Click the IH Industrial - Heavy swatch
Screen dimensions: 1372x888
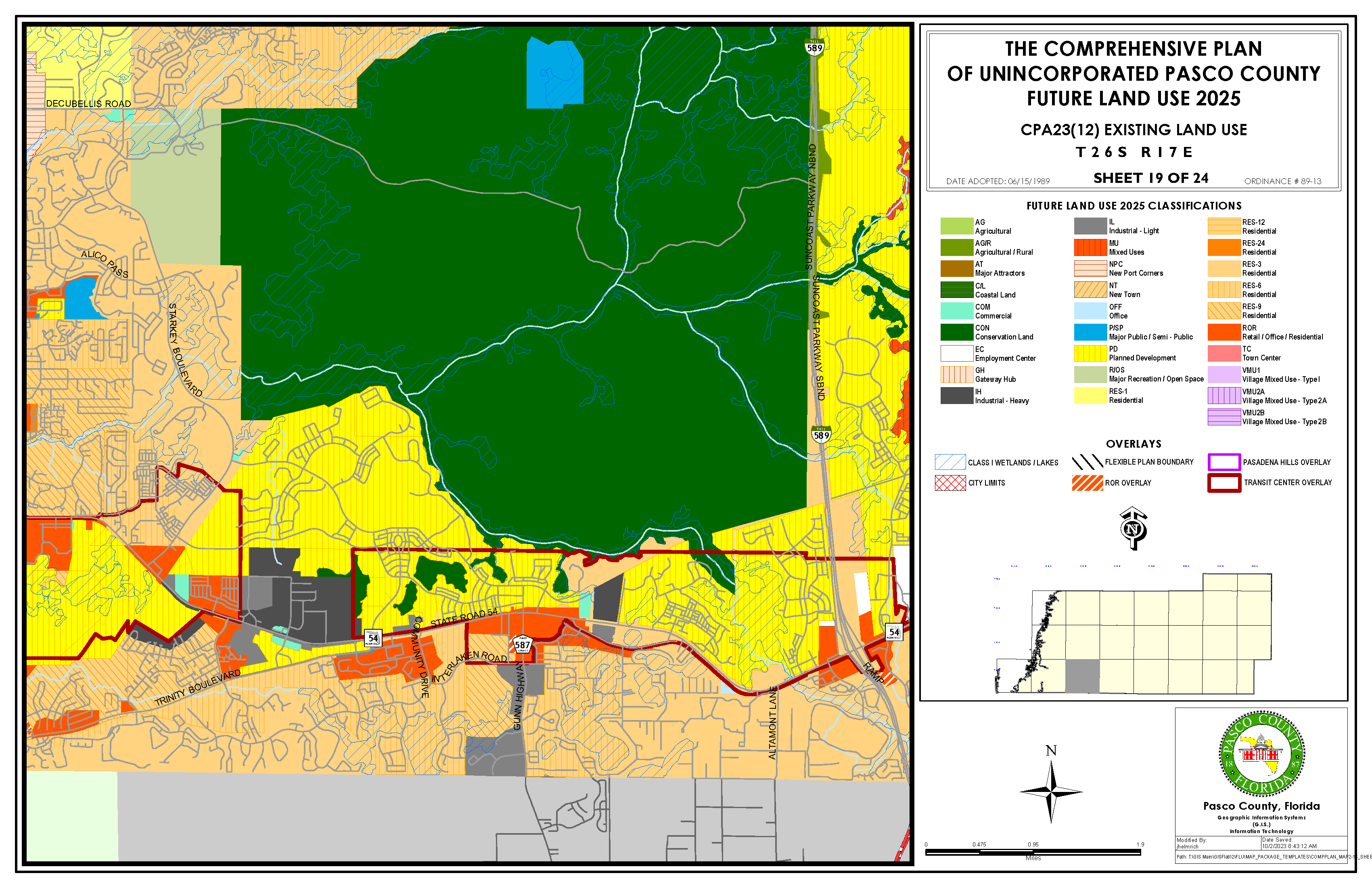[x=956, y=396]
